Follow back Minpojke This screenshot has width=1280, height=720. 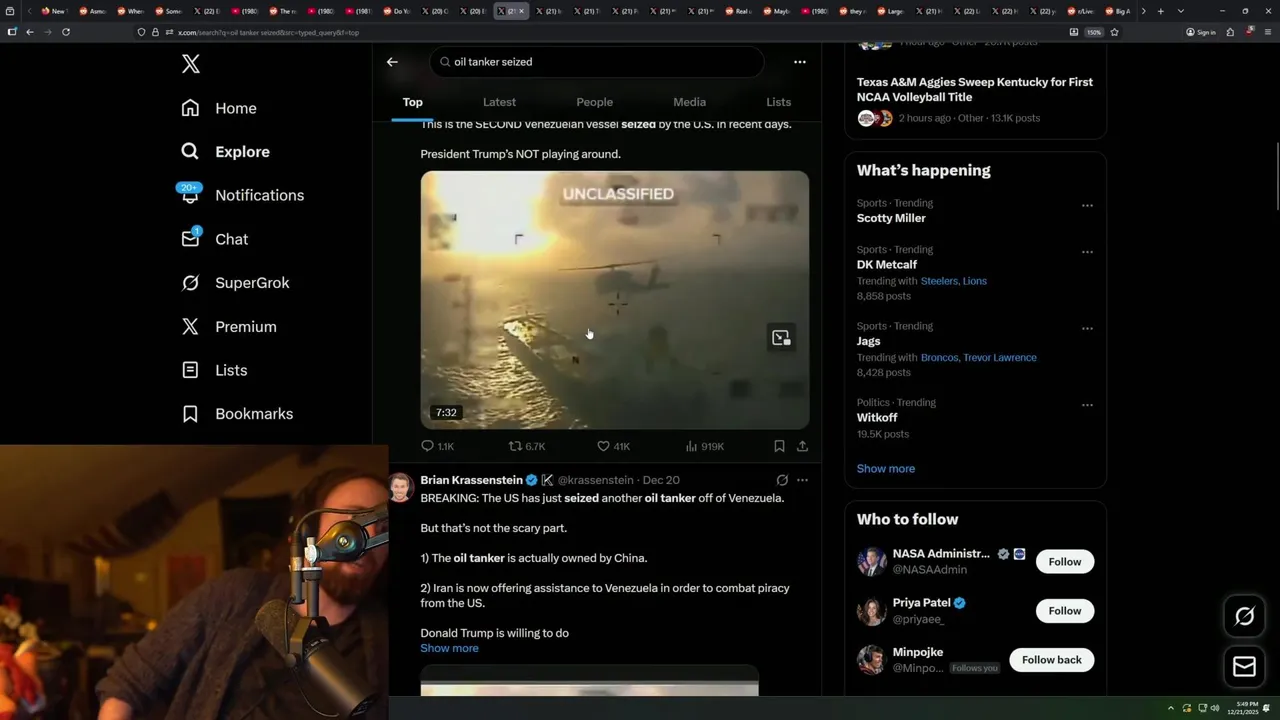pos(1051,660)
